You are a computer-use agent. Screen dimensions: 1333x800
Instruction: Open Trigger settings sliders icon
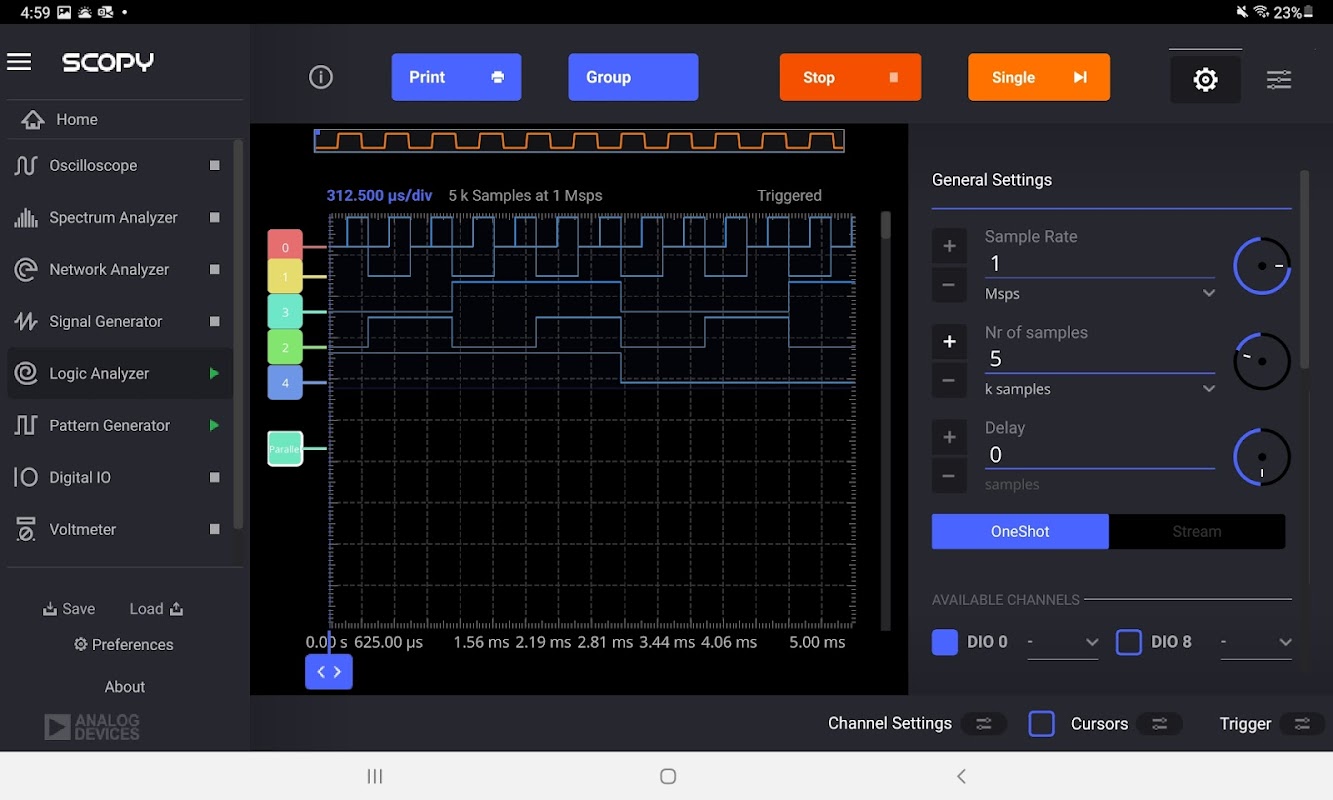coord(1302,724)
